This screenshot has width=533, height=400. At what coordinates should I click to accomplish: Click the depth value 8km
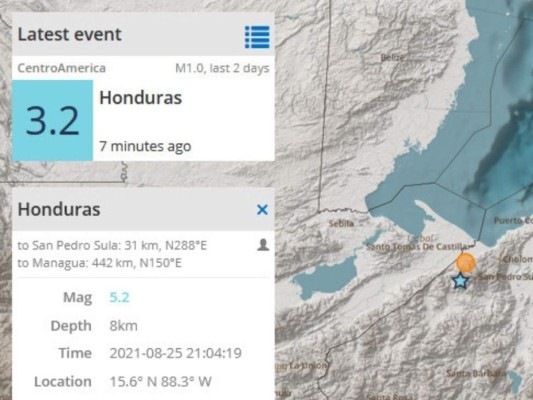123,326
